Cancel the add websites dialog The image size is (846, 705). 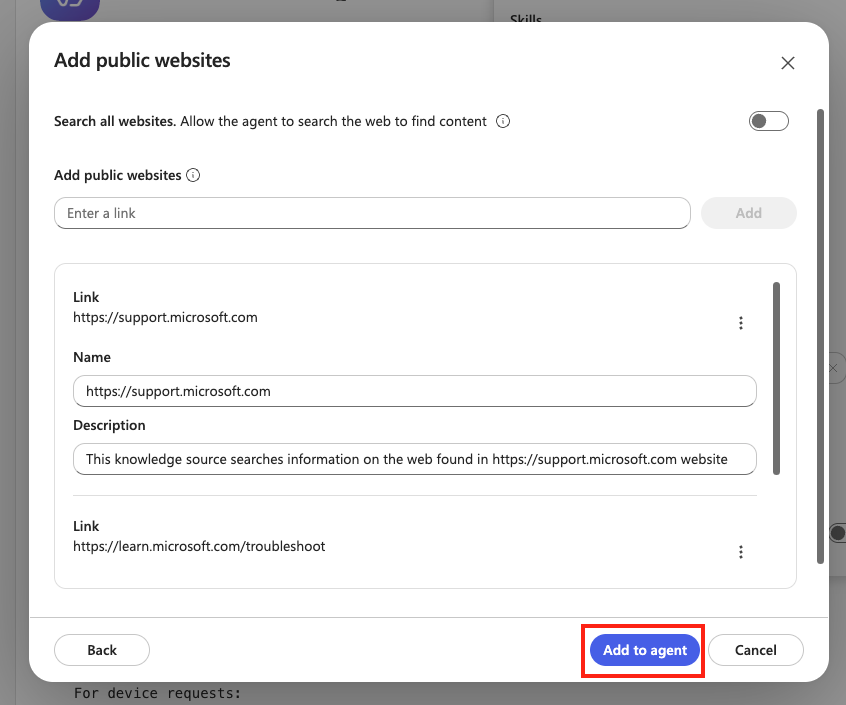pos(755,650)
